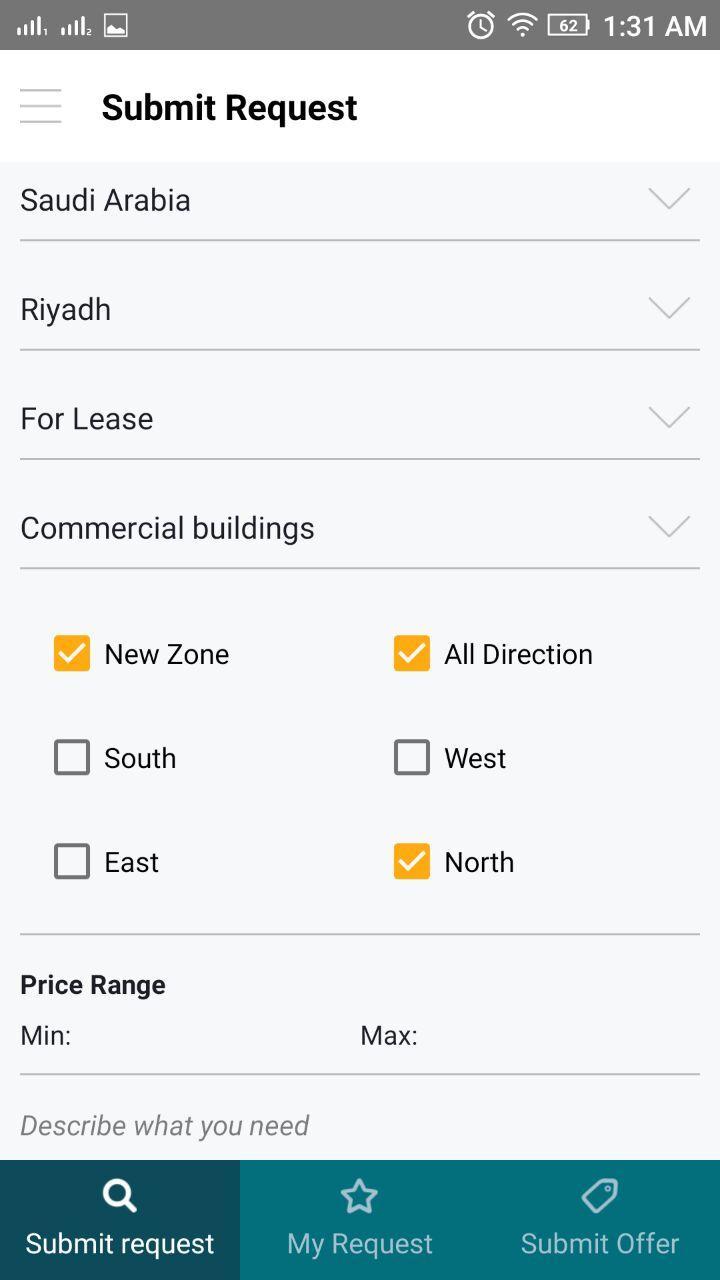Switch to the My Request tab
Screen dimensions: 720x1280
(x=360, y=1220)
